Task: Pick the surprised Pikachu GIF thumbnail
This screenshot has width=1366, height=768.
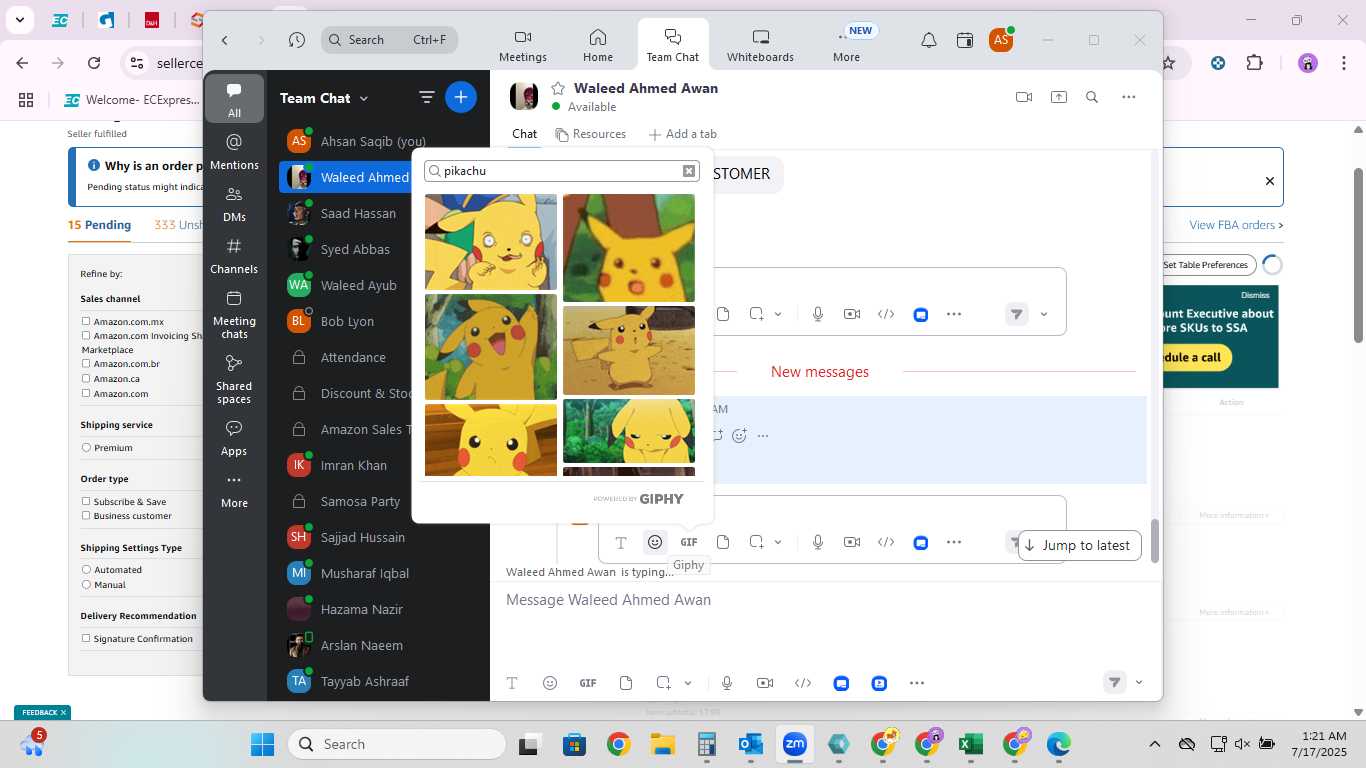Action: coord(629,248)
